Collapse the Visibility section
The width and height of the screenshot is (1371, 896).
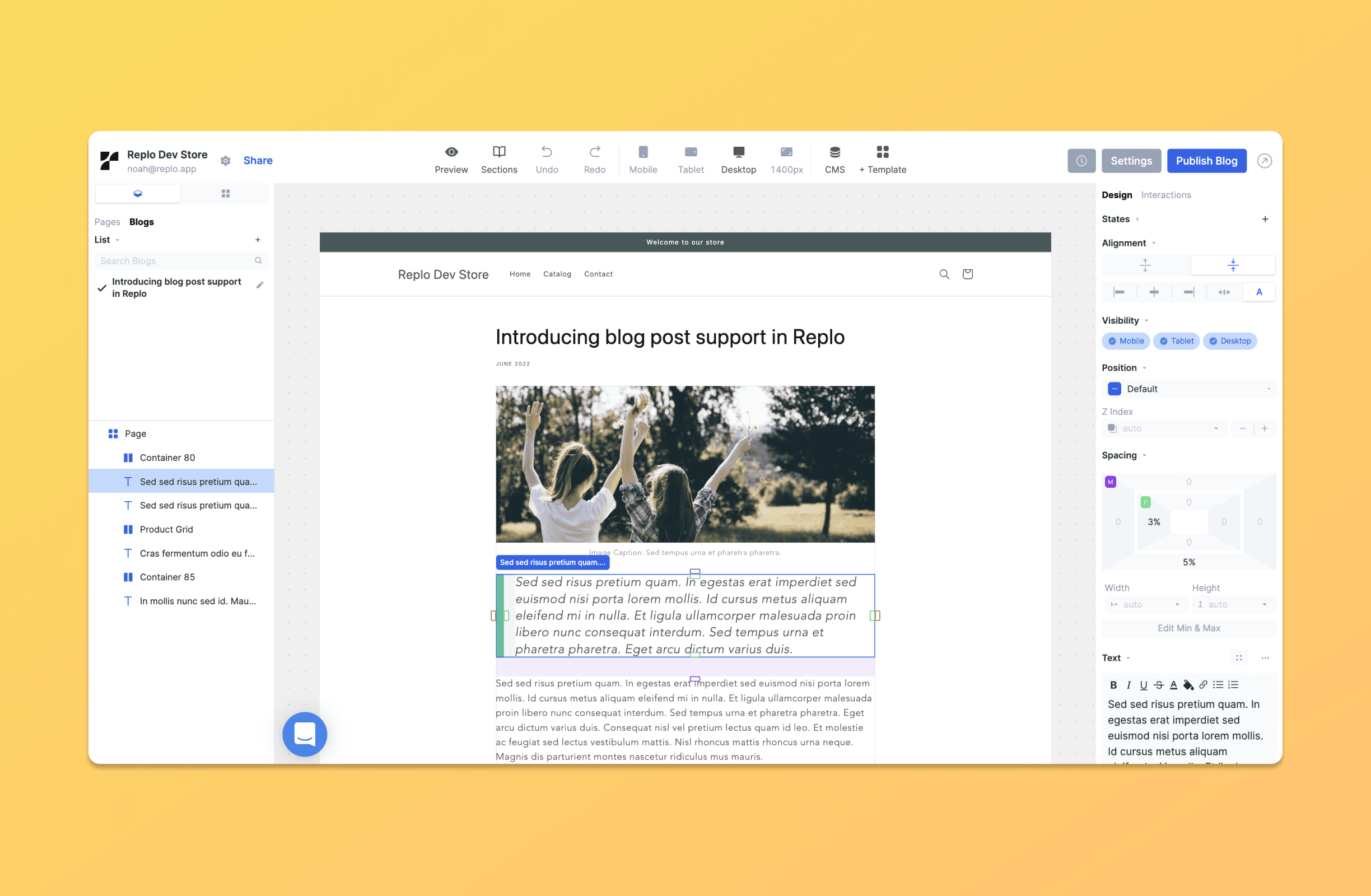click(x=1125, y=320)
